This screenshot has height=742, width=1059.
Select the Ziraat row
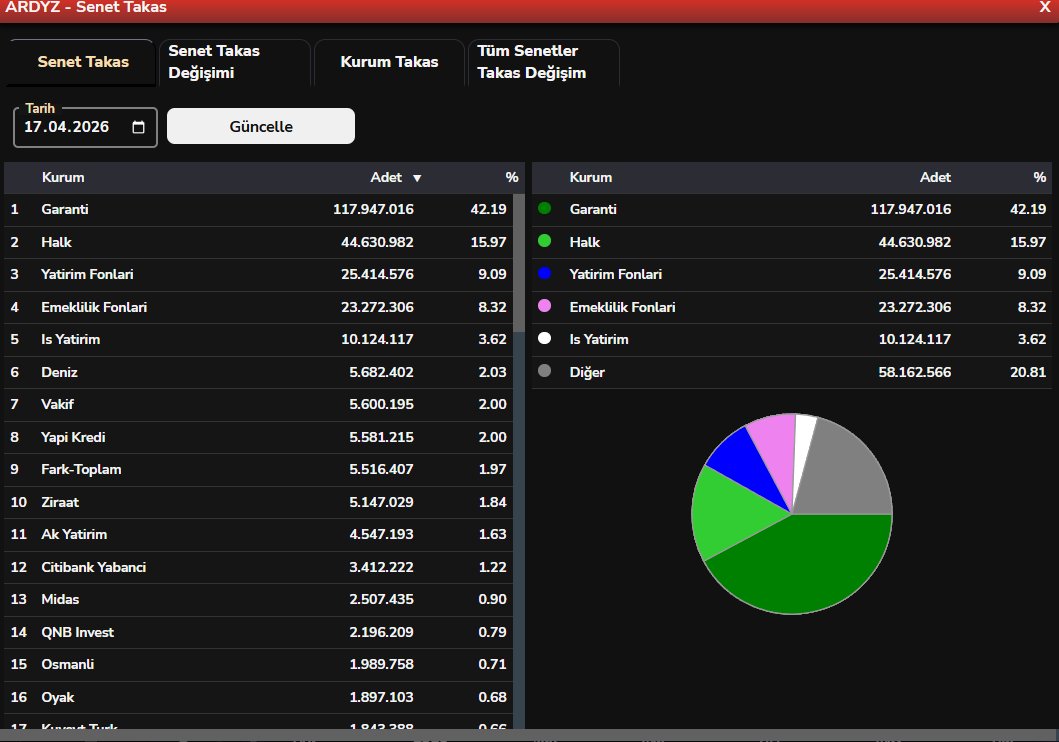click(258, 502)
